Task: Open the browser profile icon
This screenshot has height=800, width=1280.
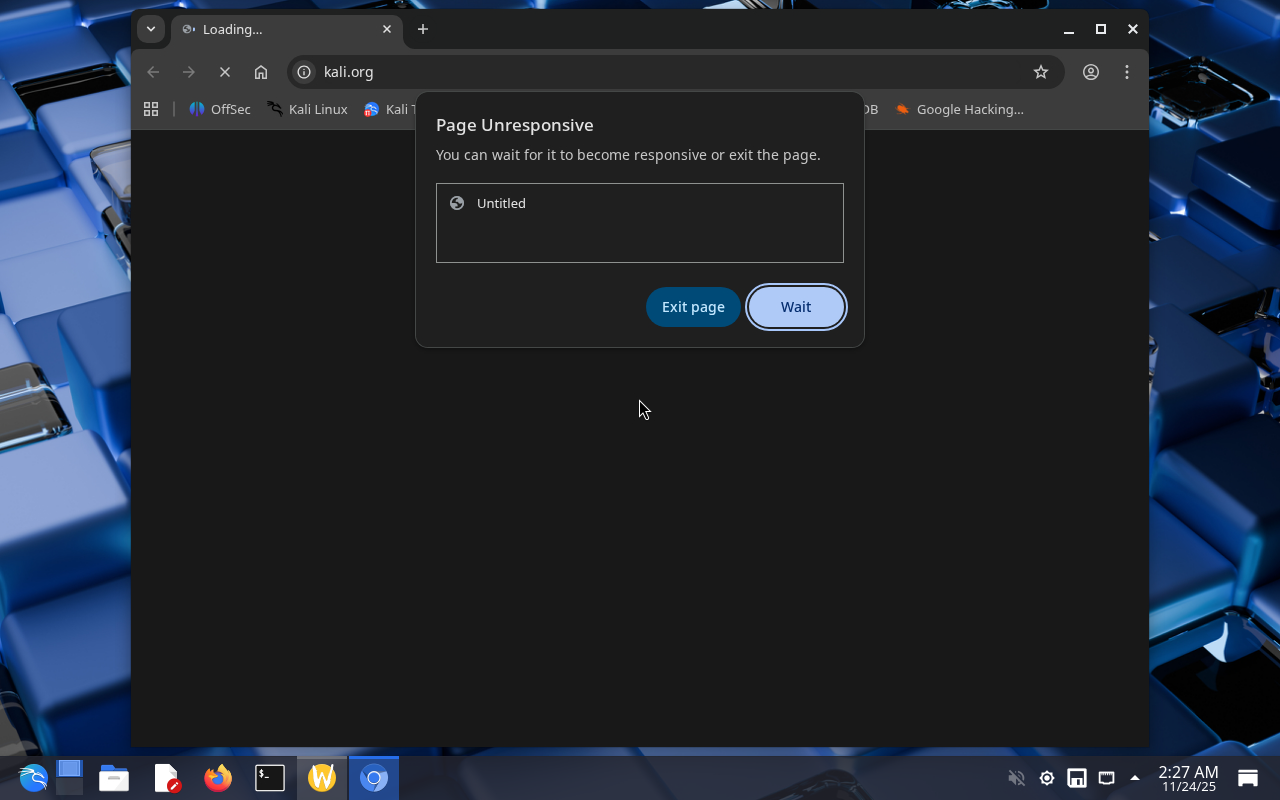Action: pyautogui.click(x=1091, y=72)
